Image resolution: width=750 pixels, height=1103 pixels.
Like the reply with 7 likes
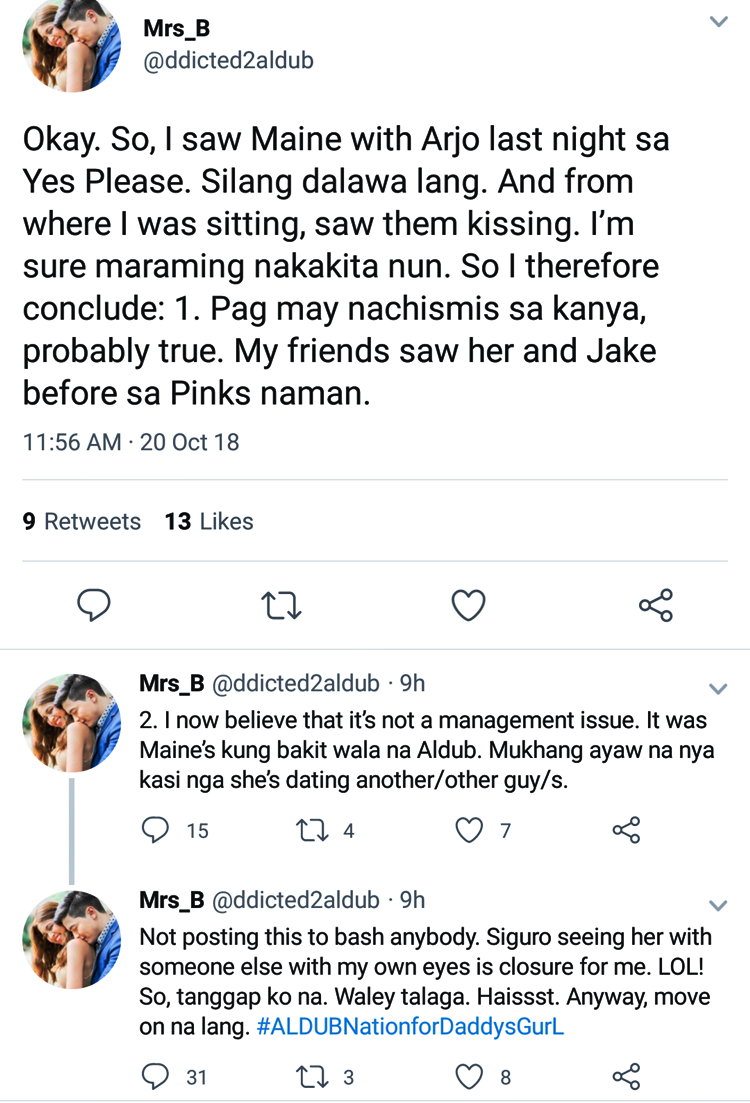pos(469,830)
